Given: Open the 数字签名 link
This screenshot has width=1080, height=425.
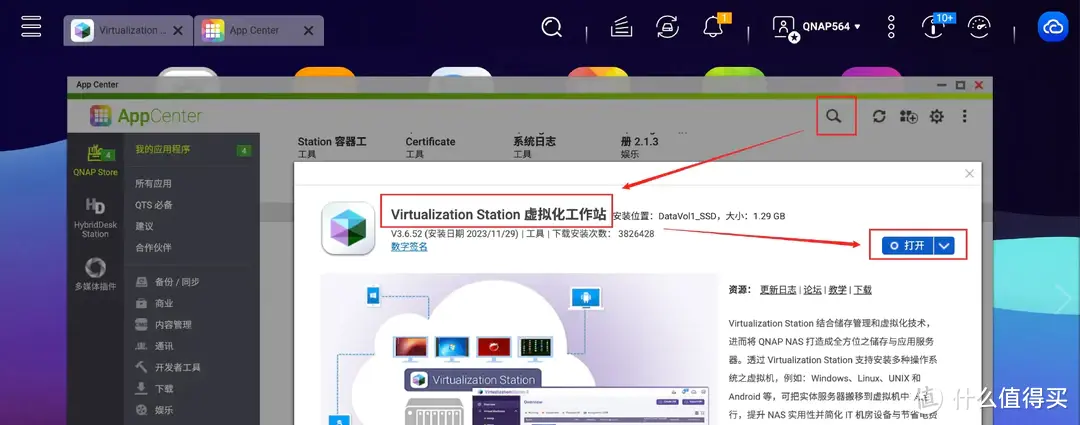Looking at the screenshot, I should 409,247.
